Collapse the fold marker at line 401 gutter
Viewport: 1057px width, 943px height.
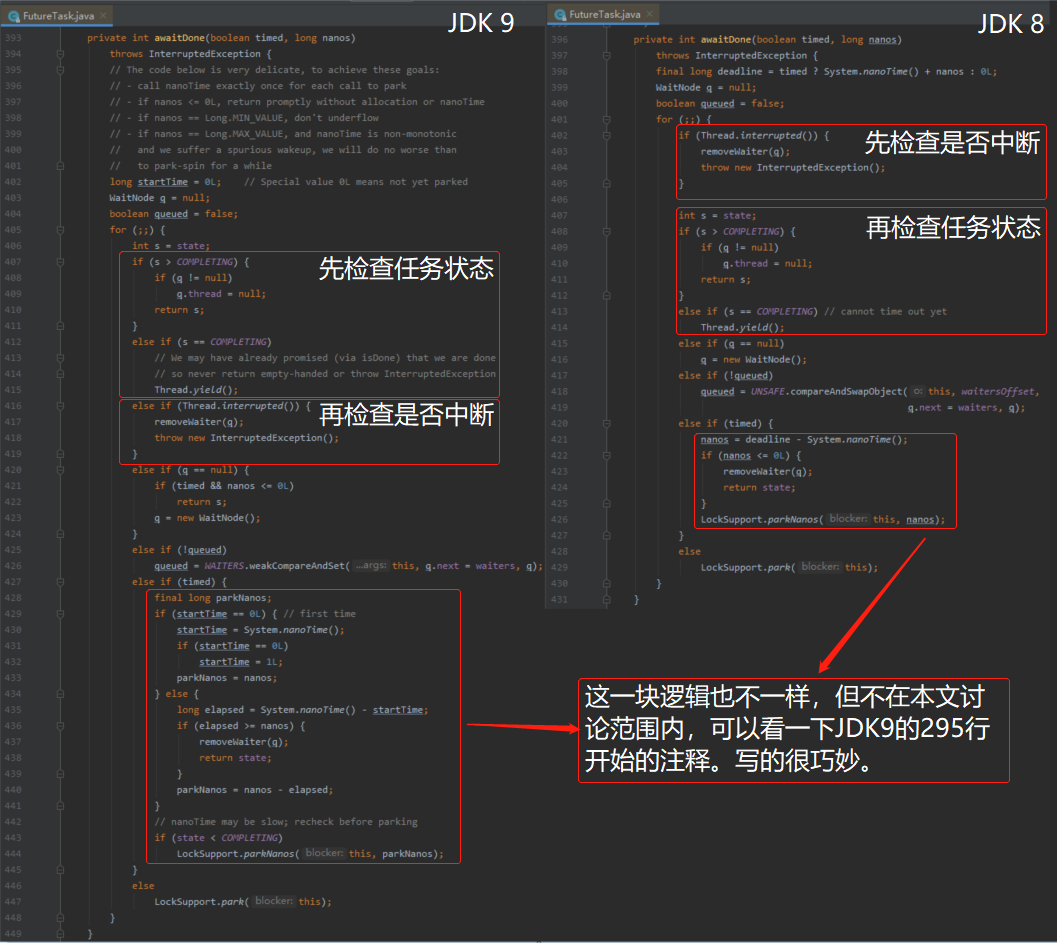point(61,165)
